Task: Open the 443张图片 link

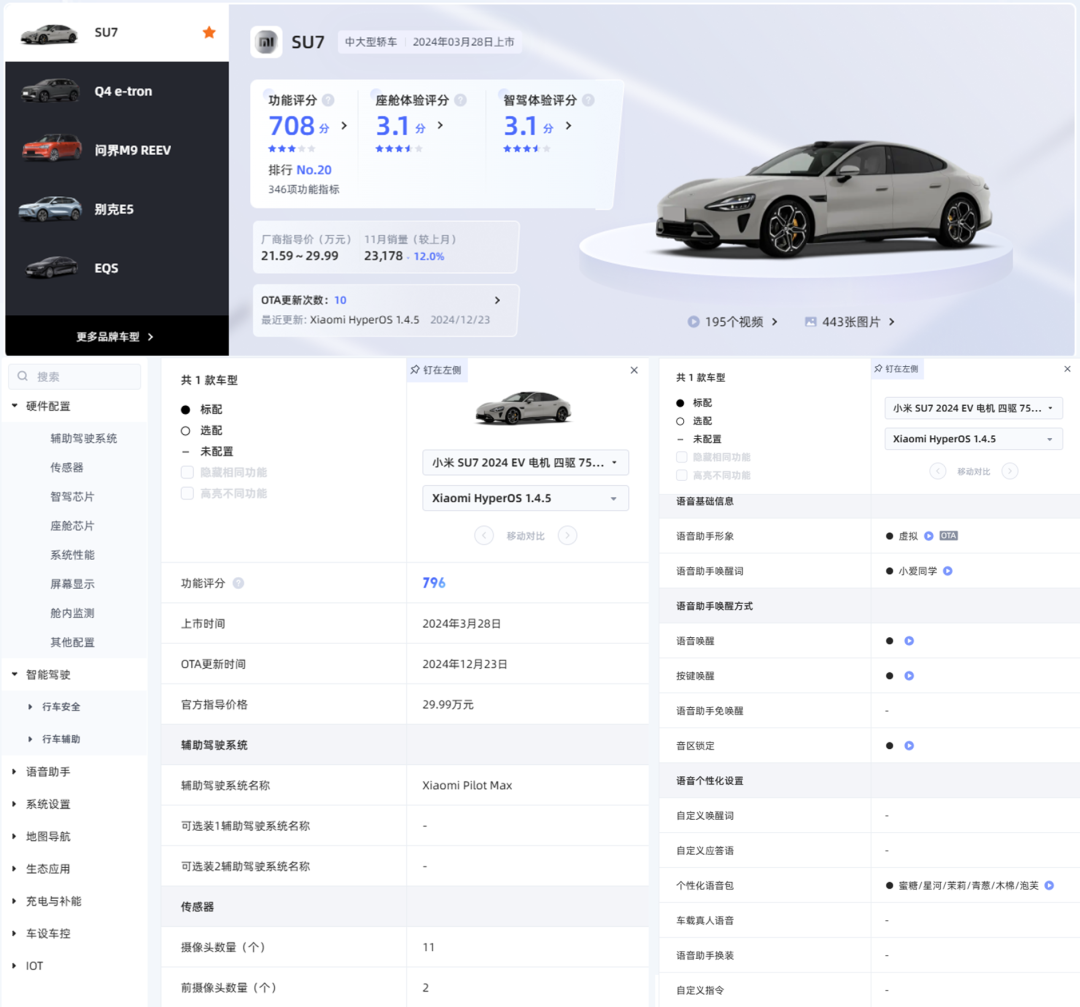Action: coord(851,322)
